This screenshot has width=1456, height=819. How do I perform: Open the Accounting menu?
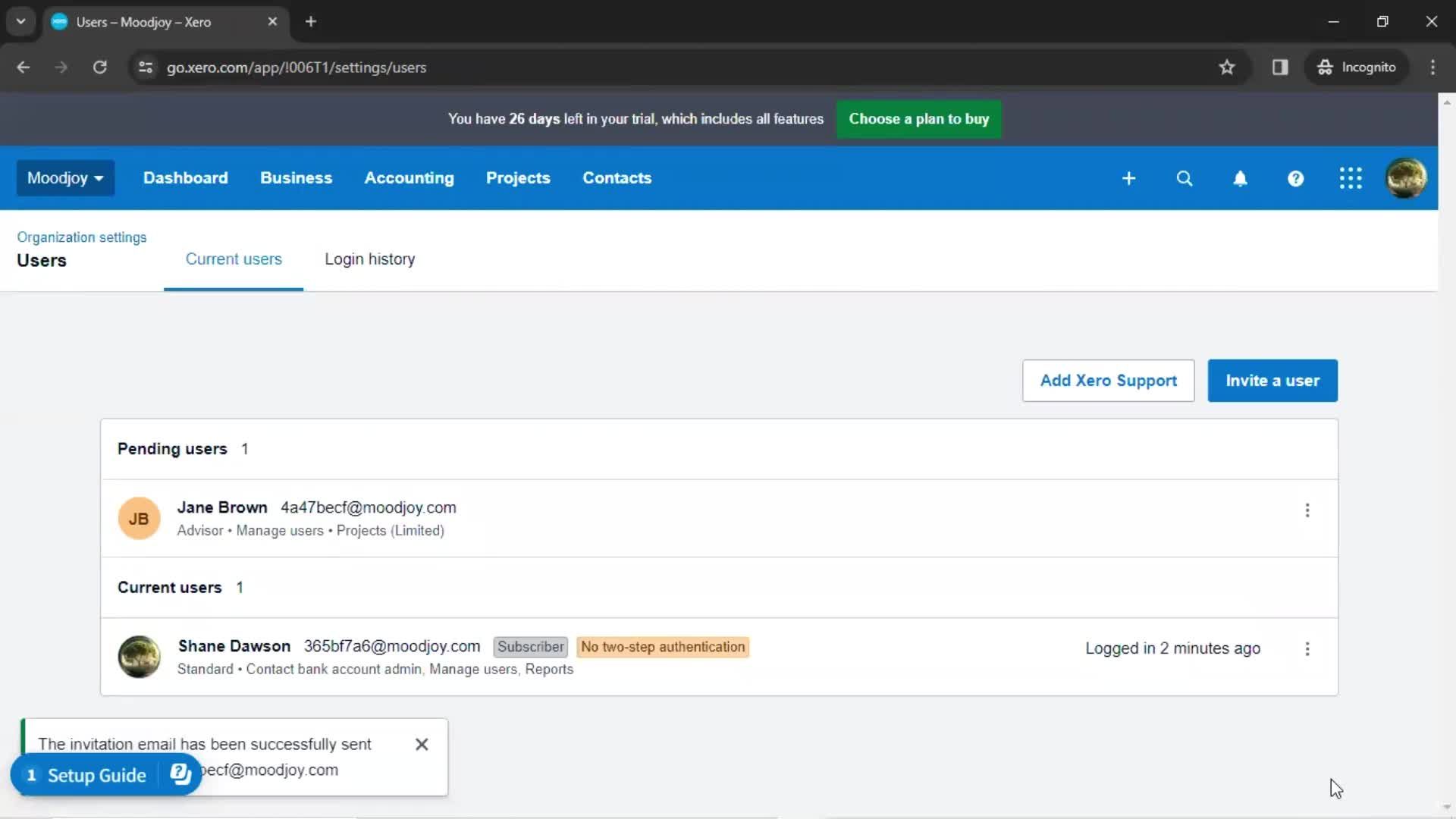(x=409, y=178)
